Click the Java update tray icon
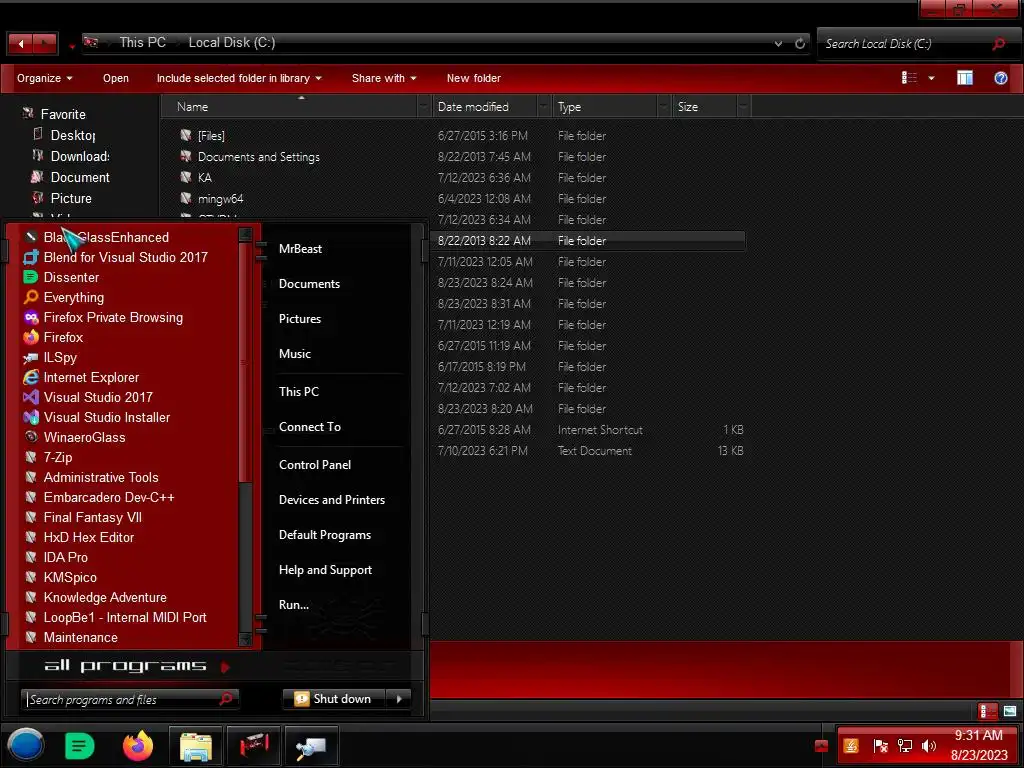 coord(851,746)
